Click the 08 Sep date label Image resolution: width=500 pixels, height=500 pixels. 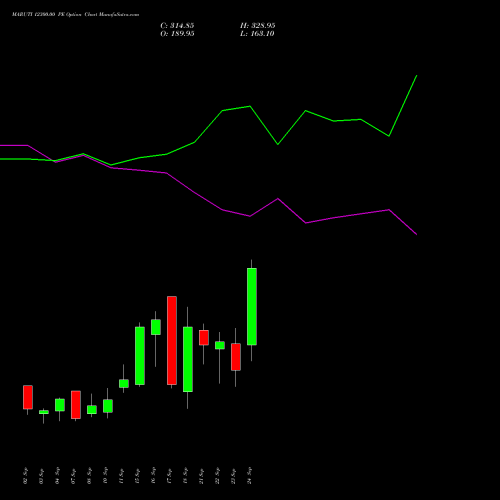click(x=90, y=476)
